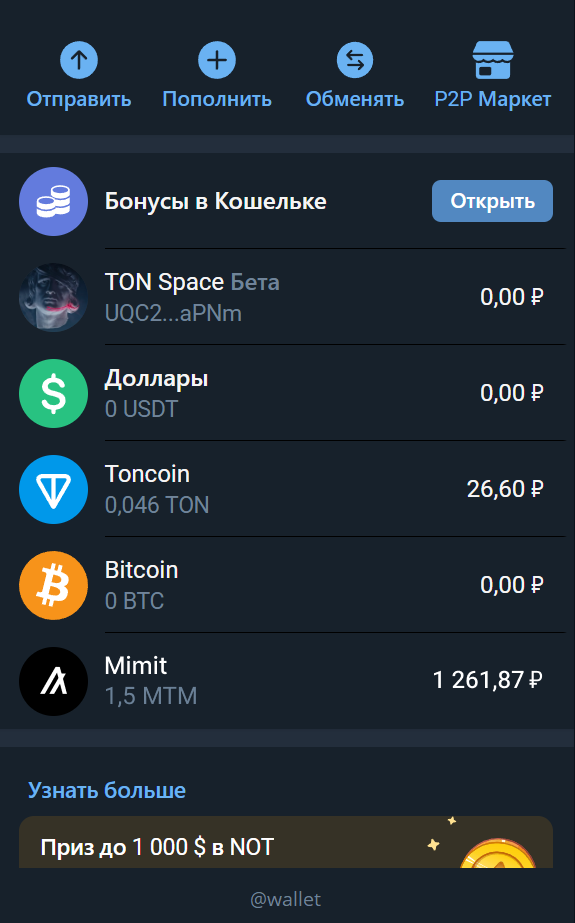The image size is (575, 923).
Task: Open the P2P Маркет storefront icon
Action: click(x=493, y=60)
